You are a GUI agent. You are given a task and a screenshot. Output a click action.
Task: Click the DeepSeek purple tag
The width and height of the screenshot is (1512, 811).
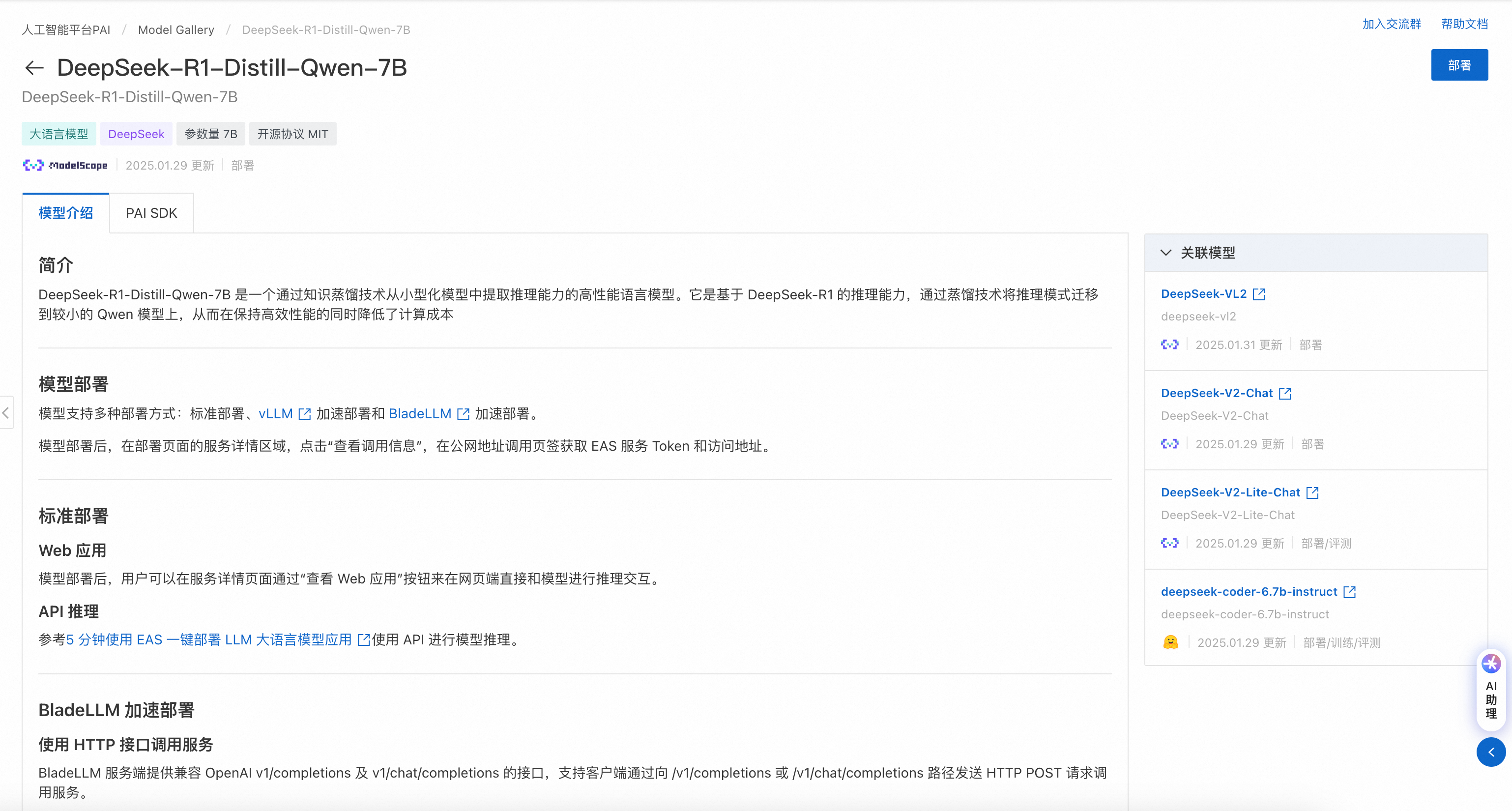(x=136, y=134)
